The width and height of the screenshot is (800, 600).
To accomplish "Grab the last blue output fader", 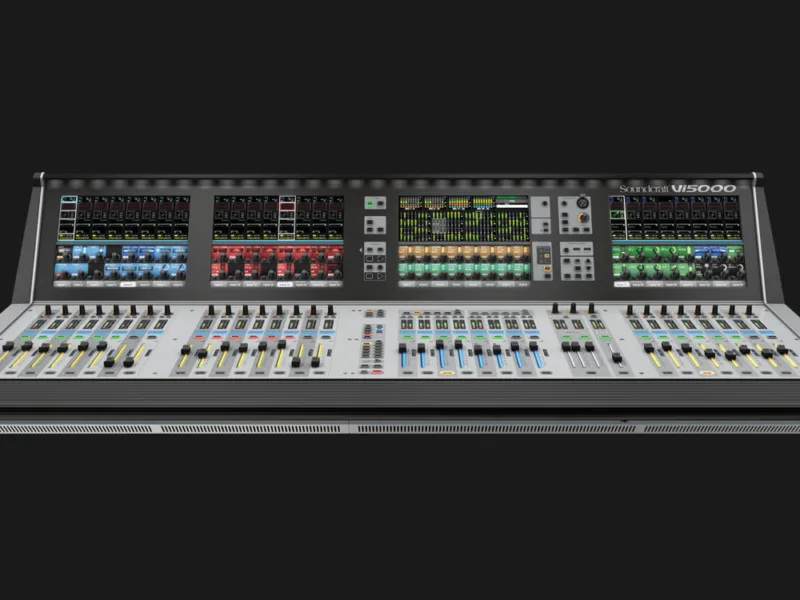I will [534, 346].
